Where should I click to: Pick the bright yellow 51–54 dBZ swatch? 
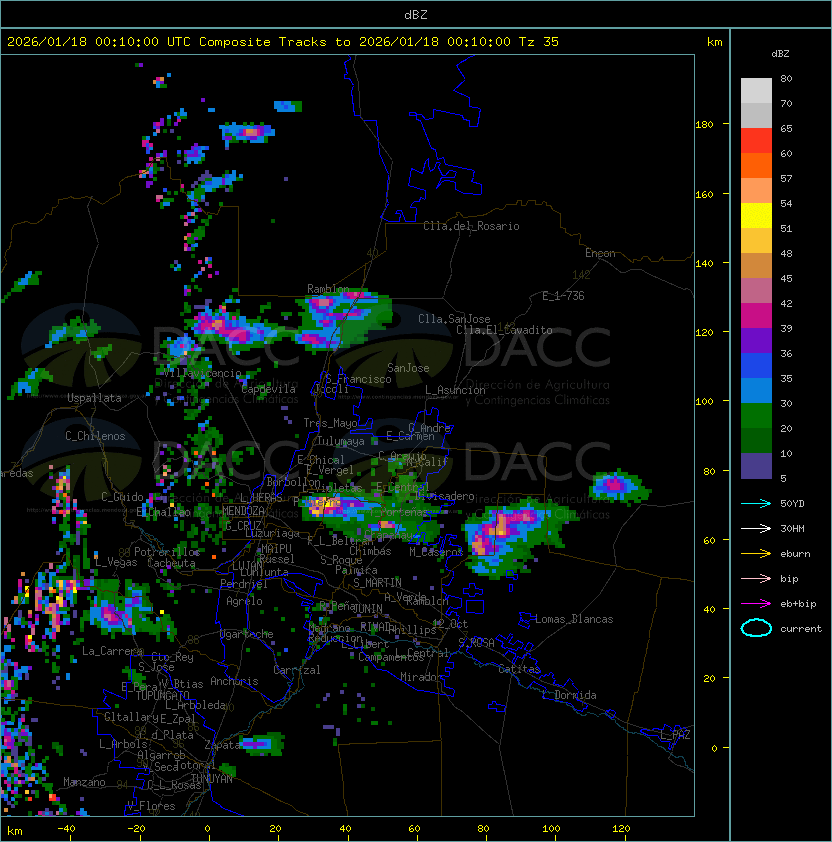coord(756,215)
